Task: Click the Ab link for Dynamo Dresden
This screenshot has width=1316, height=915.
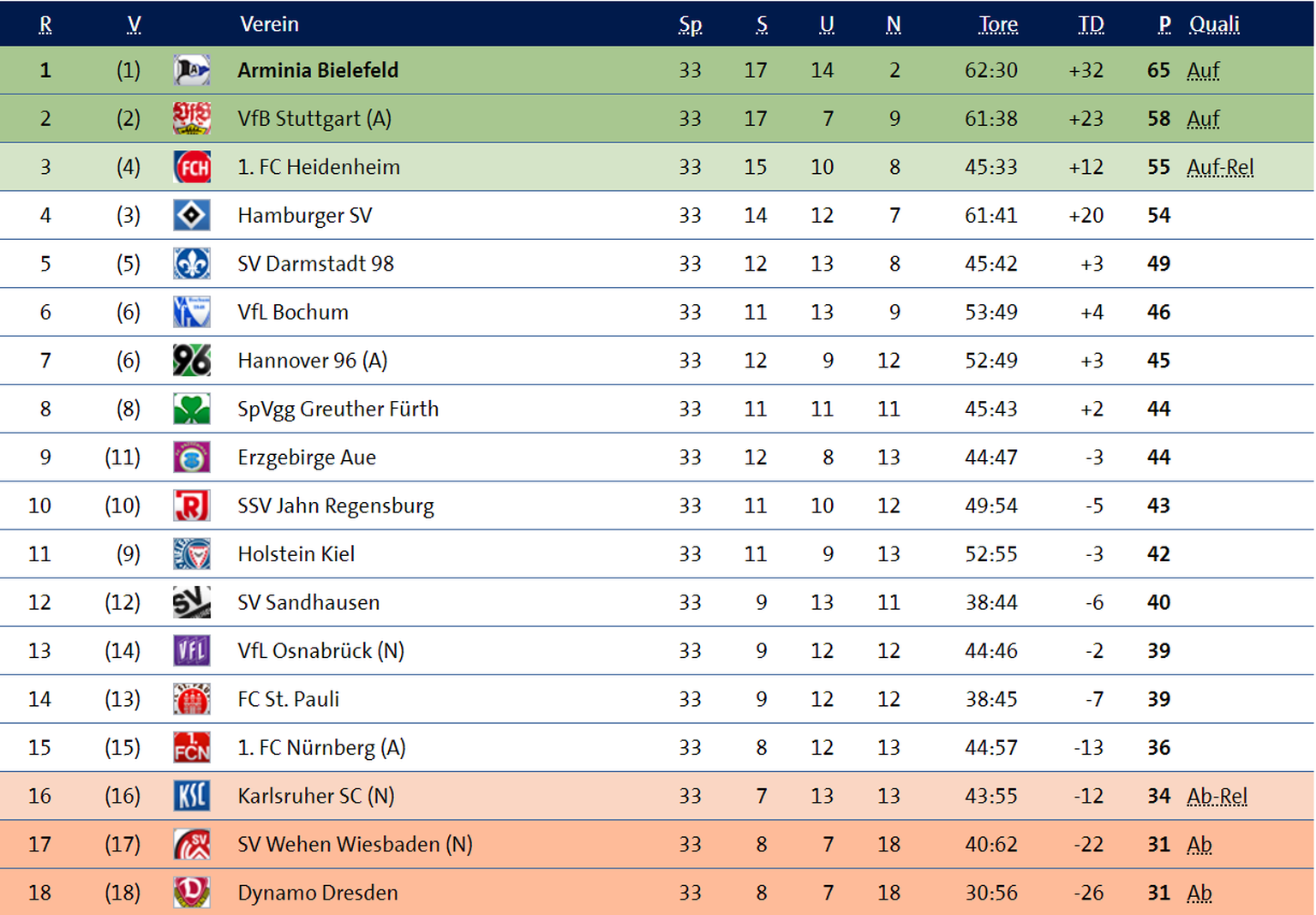Action: coord(1199,893)
